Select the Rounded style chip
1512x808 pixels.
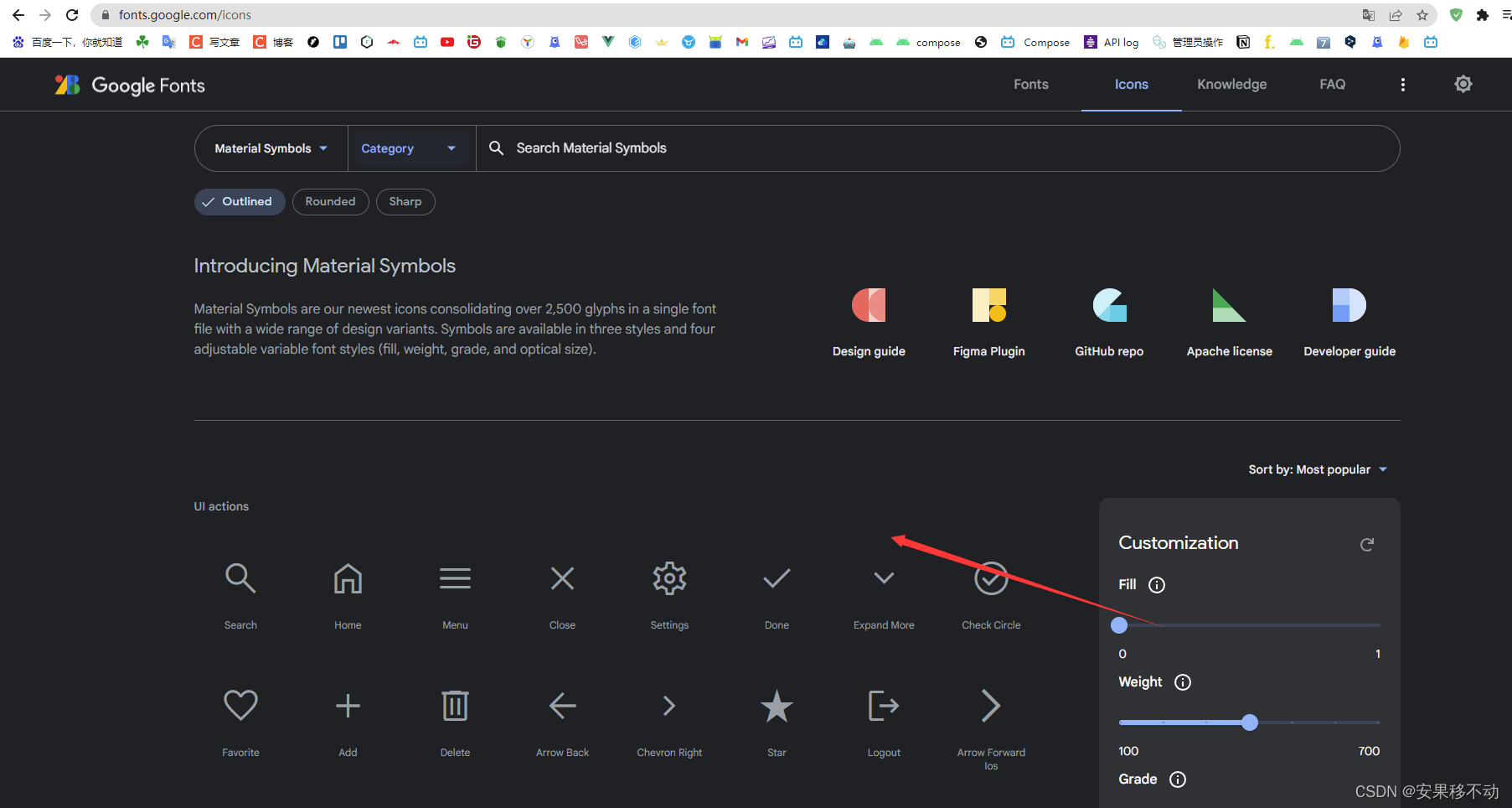point(330,202)
